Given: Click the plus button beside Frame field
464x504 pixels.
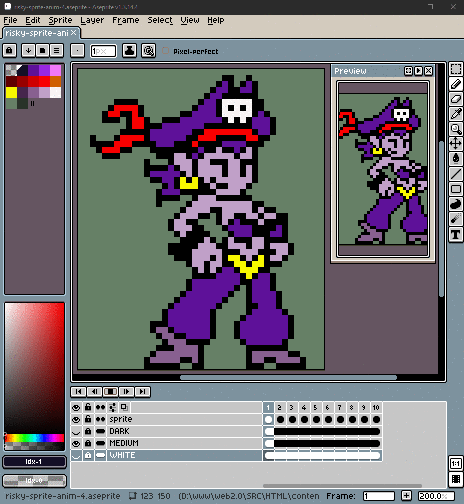Looking at the screenshot, I should click(x=406, y=496).
